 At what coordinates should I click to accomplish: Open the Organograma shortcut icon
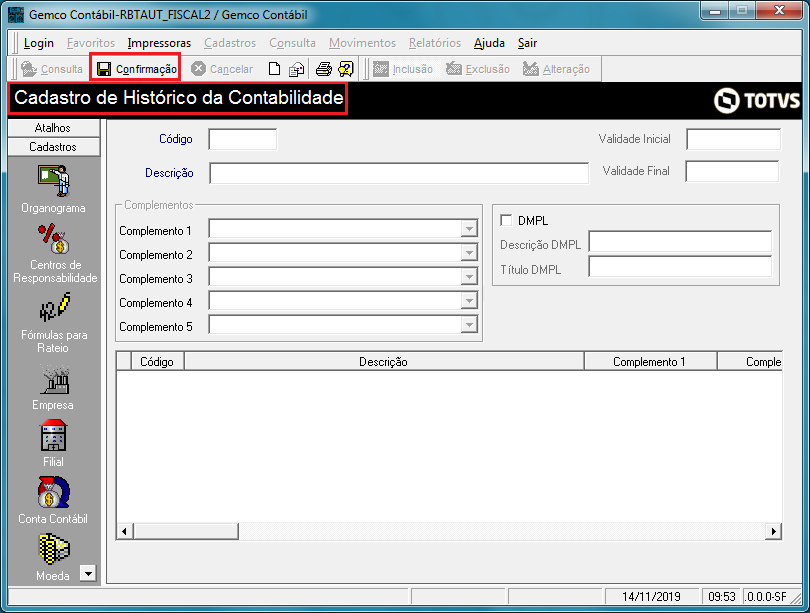pyautogui.click(x=54, y=181)
